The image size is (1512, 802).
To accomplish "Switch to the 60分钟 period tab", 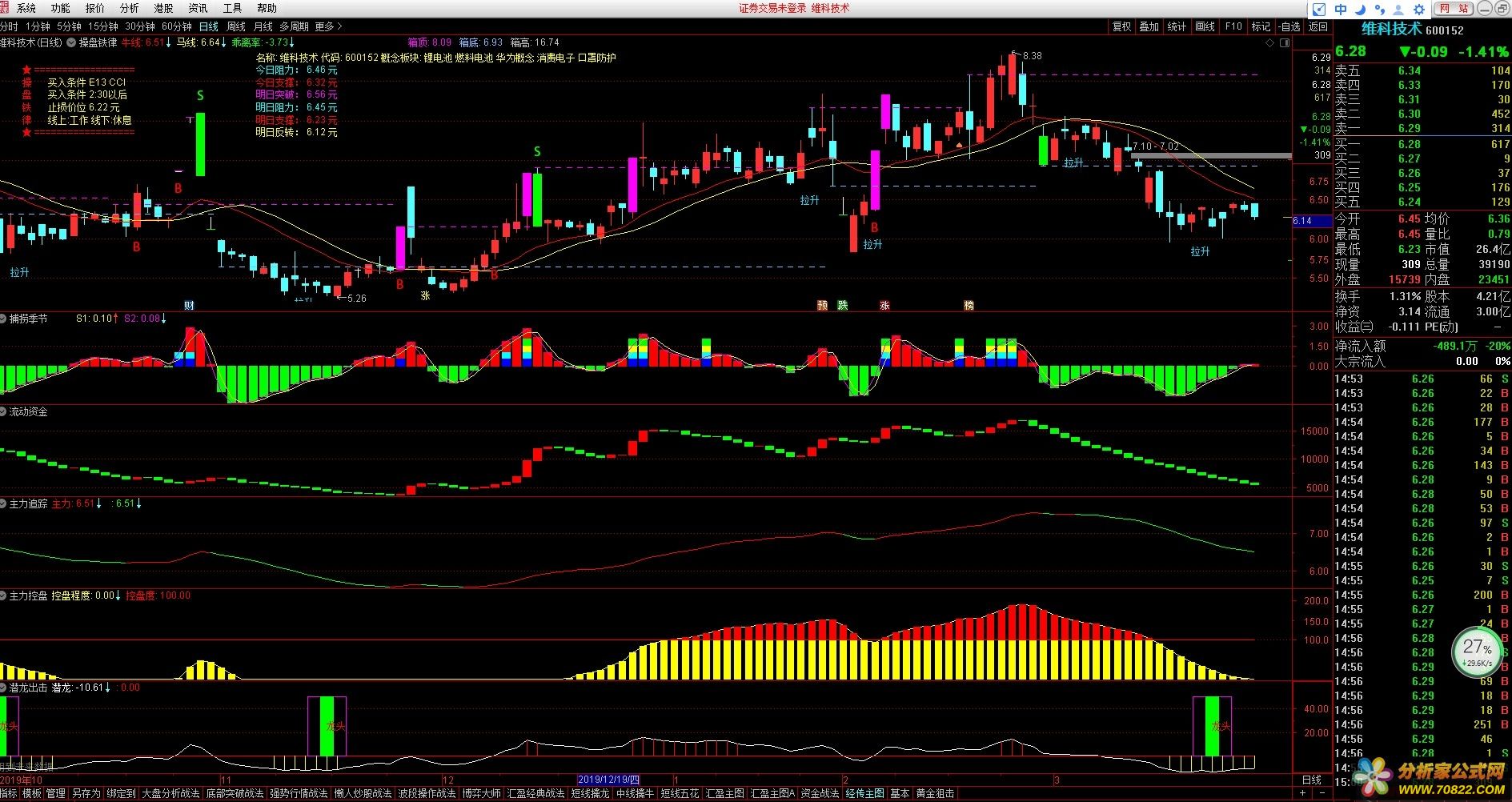I will coord(176,26).
